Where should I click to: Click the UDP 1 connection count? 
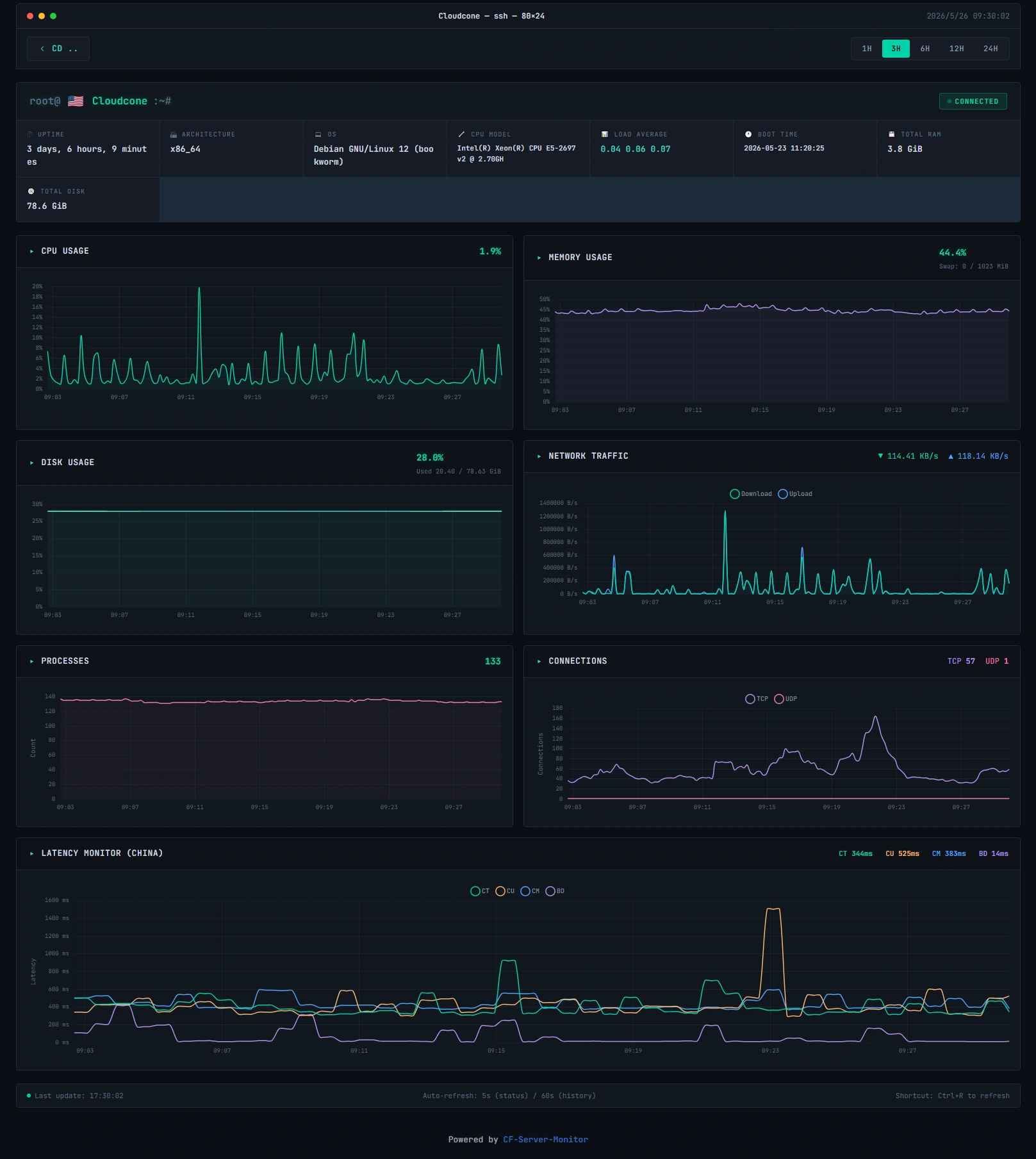[997, 661]
